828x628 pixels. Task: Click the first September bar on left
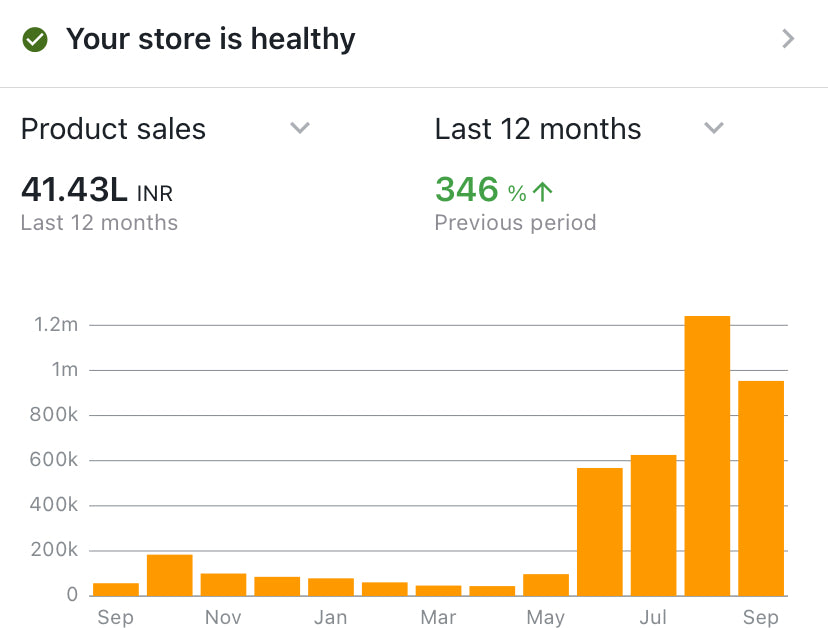point(116,589)
